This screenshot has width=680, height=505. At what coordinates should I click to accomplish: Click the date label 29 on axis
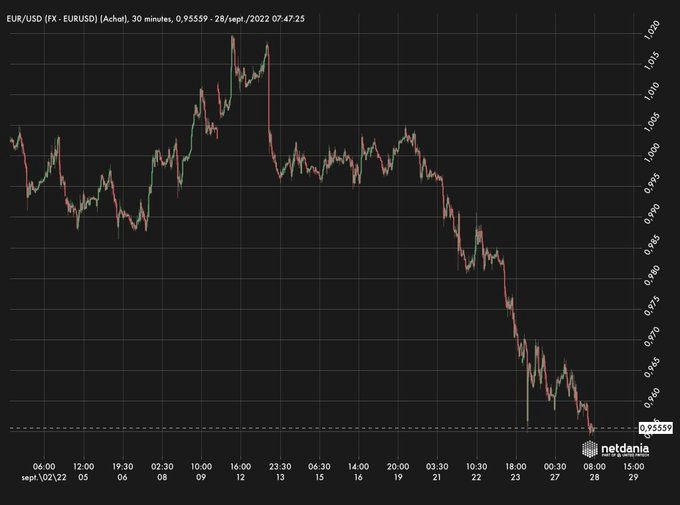[x=632, y=478]
